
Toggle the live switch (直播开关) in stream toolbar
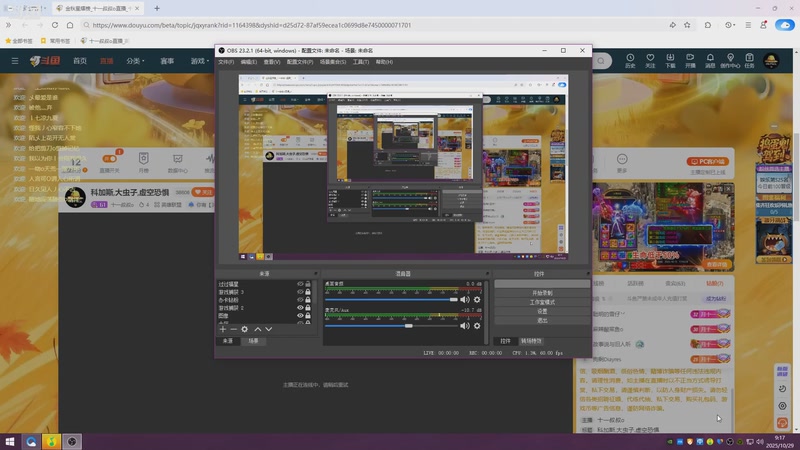click(110, 159)
